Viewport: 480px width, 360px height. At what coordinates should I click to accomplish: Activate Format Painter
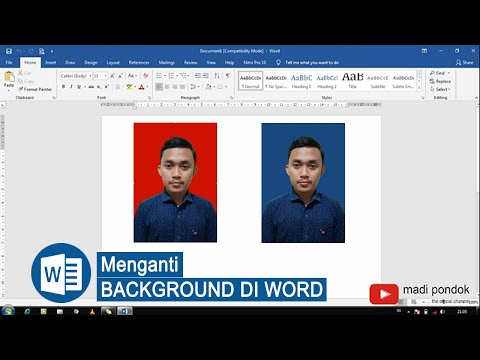coord(35,89)
